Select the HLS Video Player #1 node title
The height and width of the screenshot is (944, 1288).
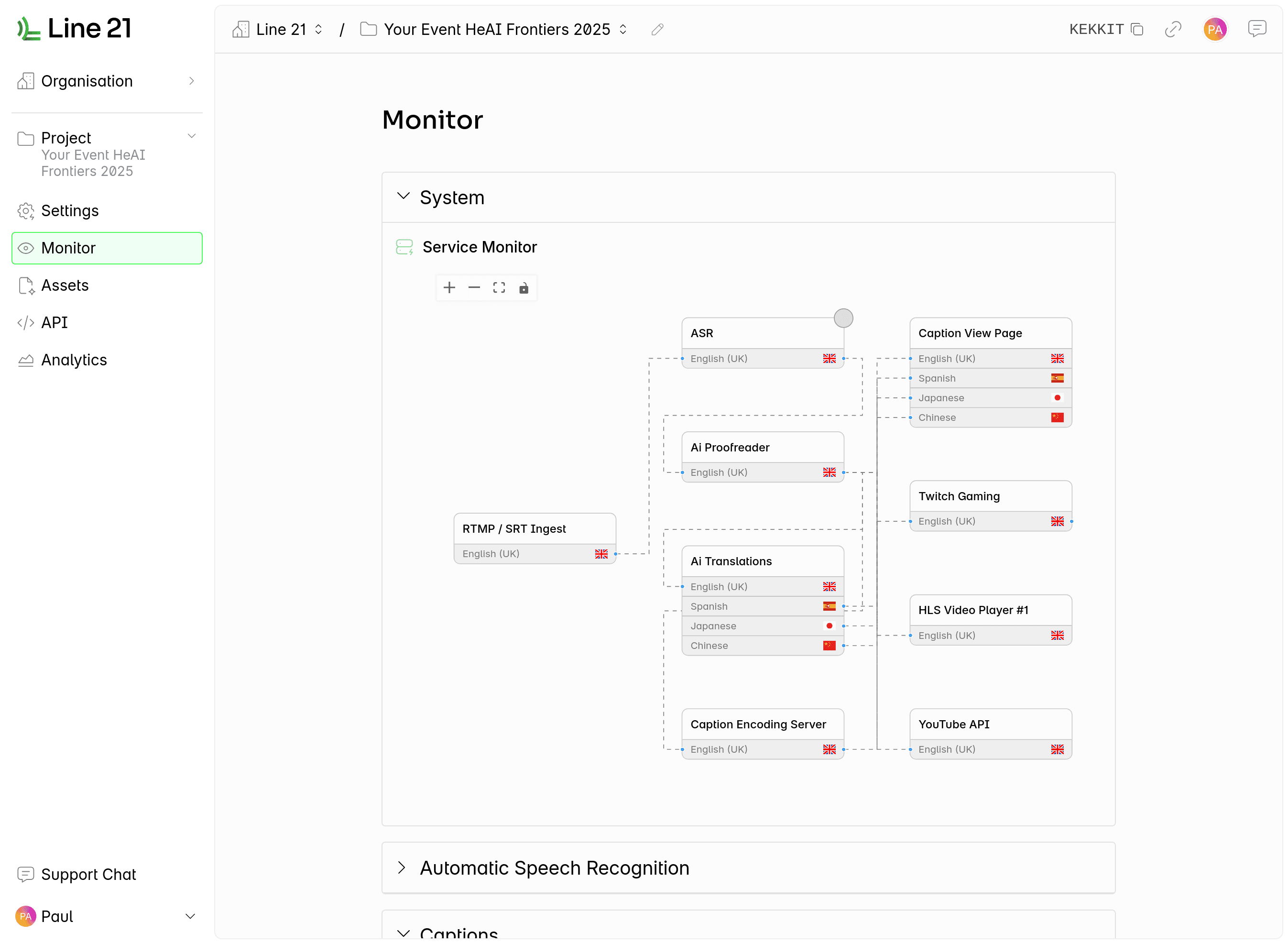click(x=973, y=610)
